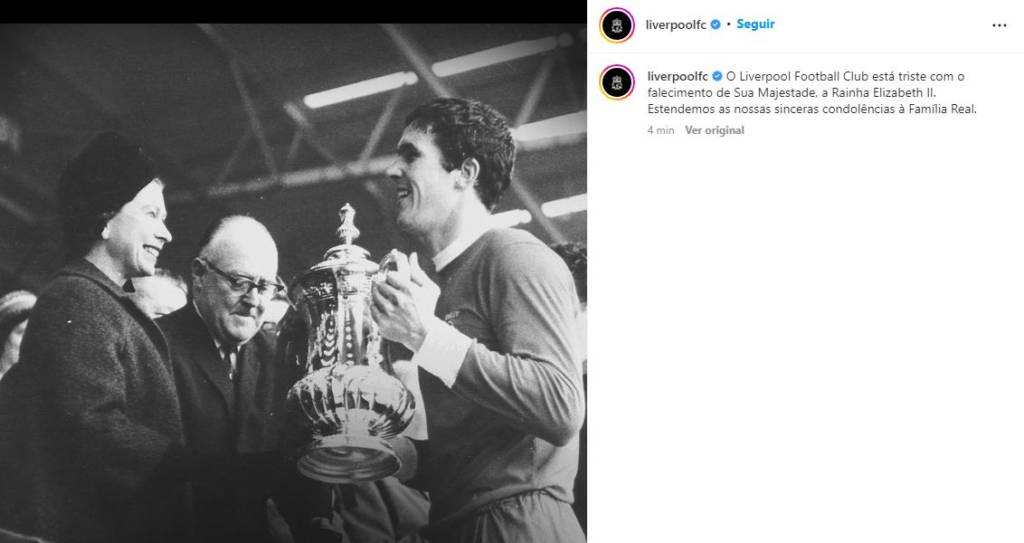
Task: Click the caption text about condolences
Action: 812,93
